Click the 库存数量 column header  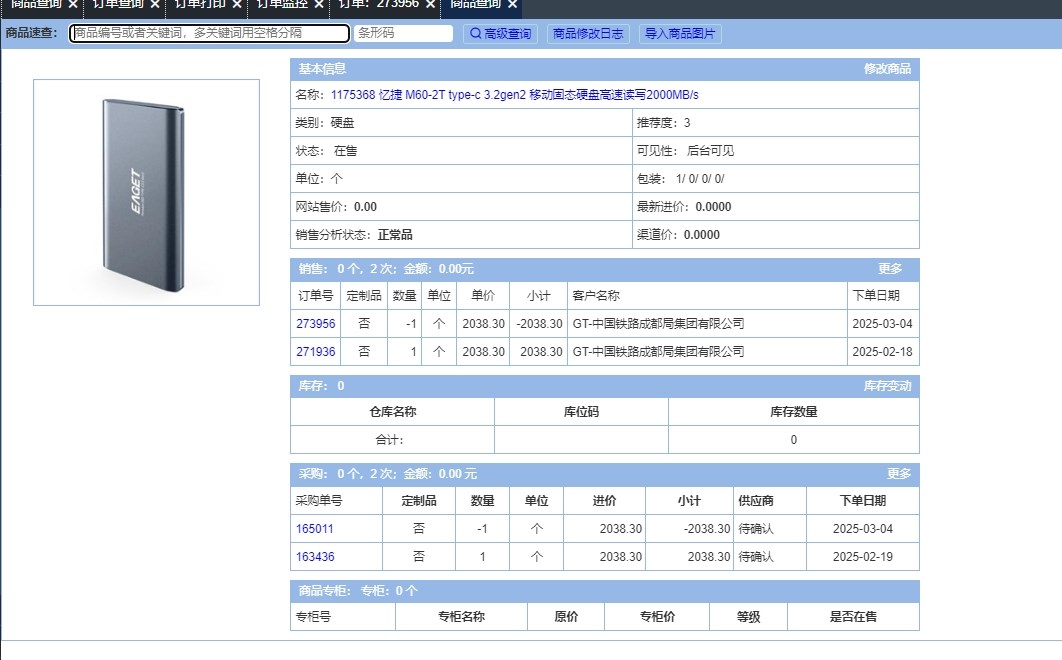(794, 412)
